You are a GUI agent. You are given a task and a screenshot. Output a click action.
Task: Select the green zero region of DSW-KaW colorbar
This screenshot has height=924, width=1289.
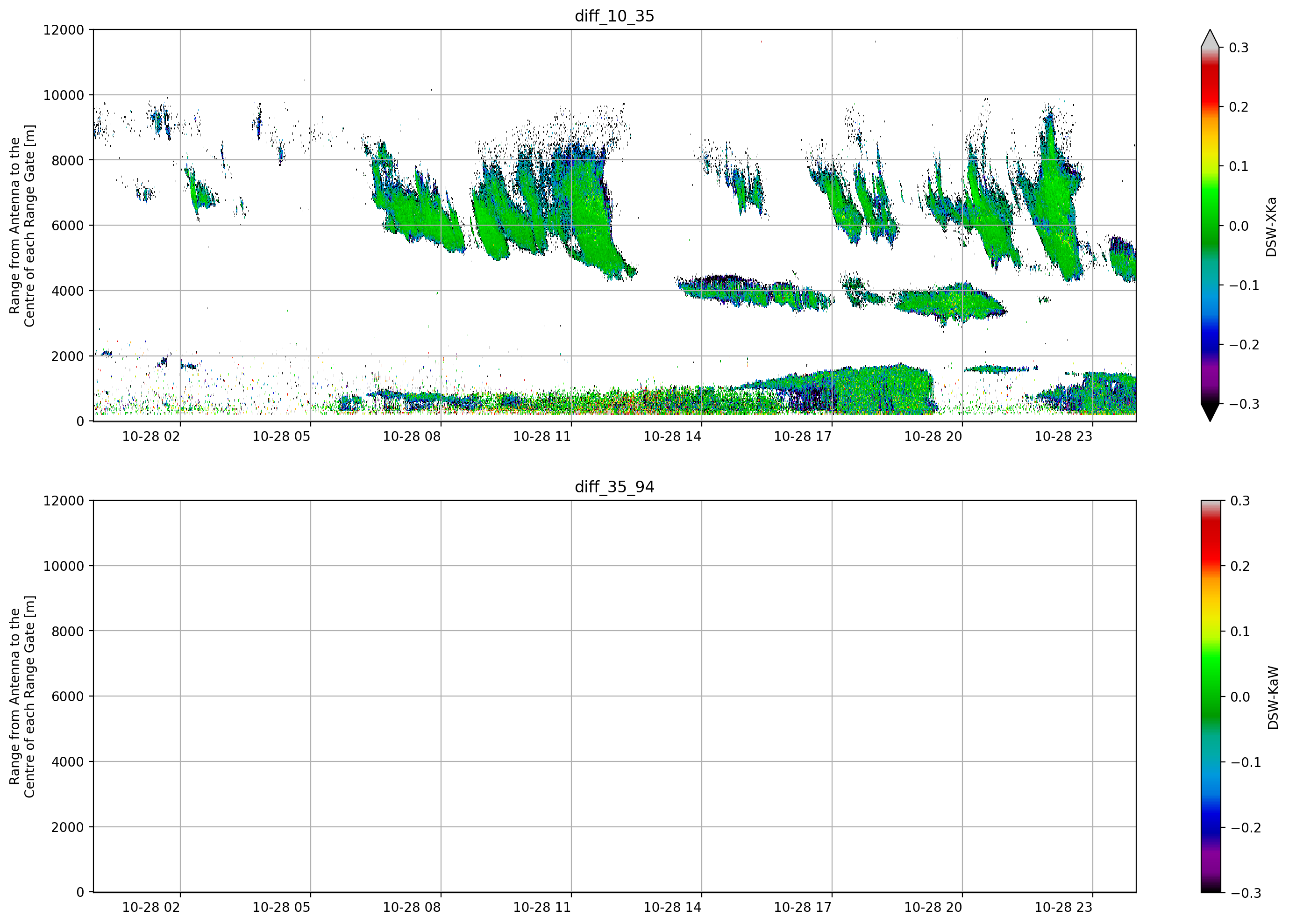(x=1210, y=696)
